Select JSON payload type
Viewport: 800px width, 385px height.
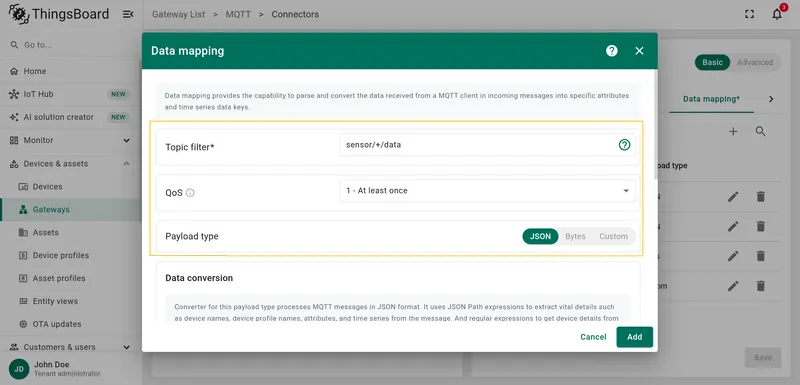(540, 237)
